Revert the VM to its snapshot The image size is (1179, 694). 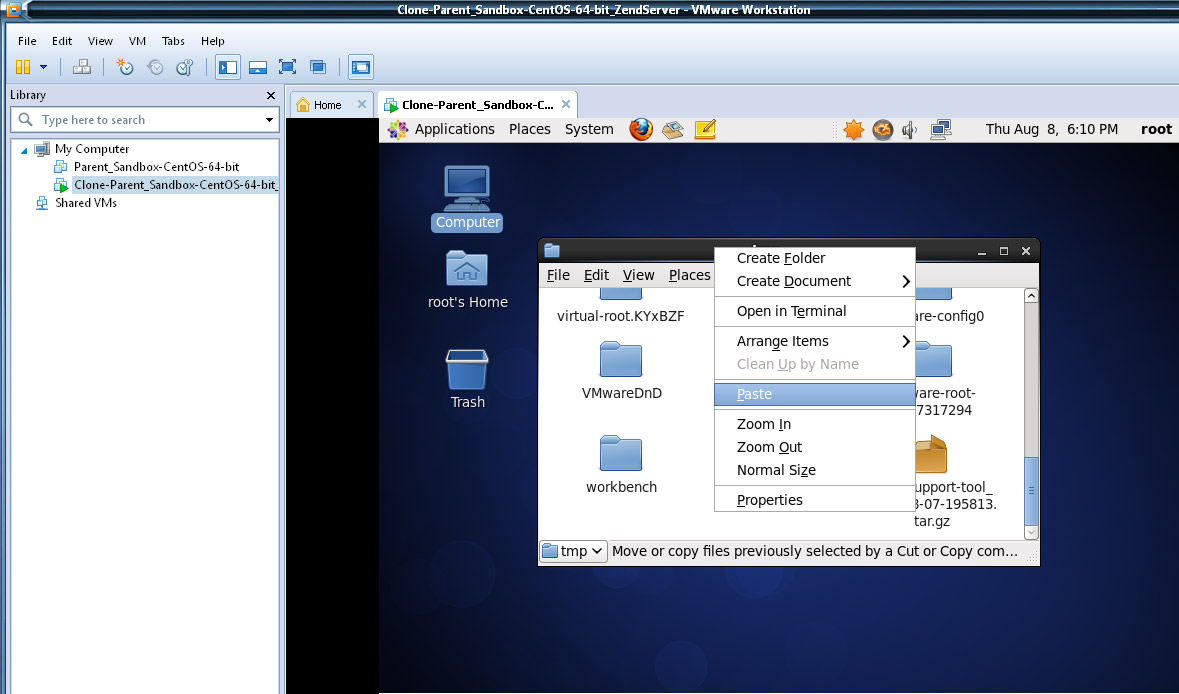pos(155,67)
